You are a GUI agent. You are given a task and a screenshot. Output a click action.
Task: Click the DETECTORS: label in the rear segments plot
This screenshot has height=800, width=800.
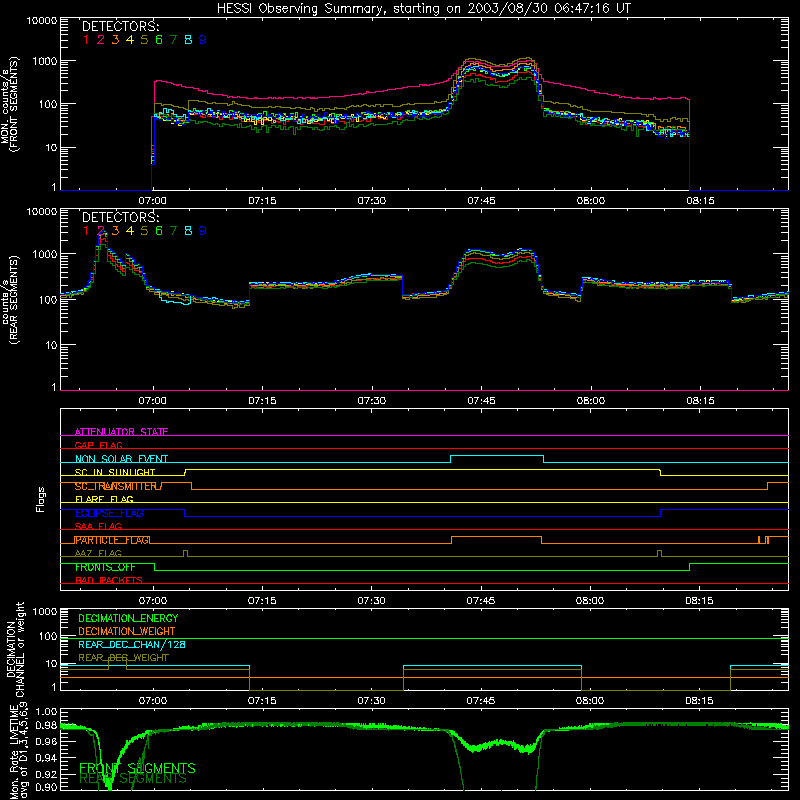coord(120,217)
